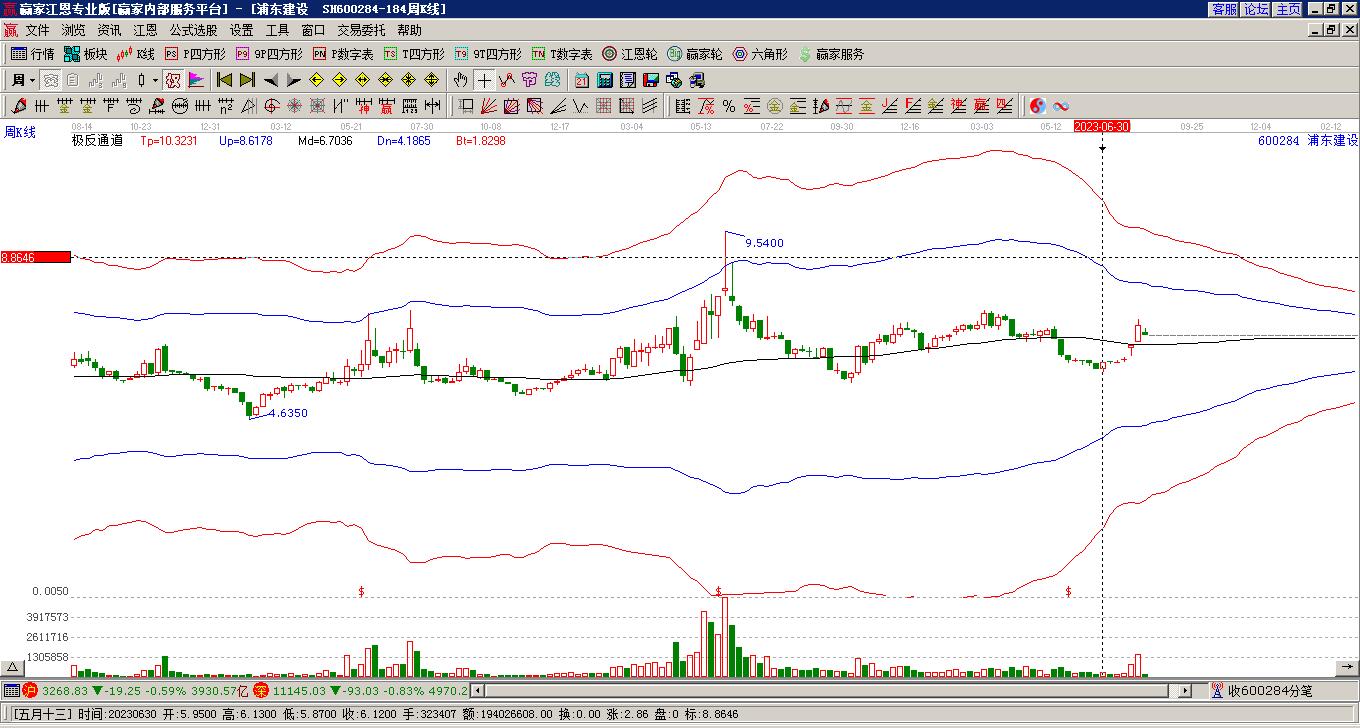Open the 9T四方形 tool
This screenshot has height=728, width=1360.
pyautogui.click(x=488, y=54)
